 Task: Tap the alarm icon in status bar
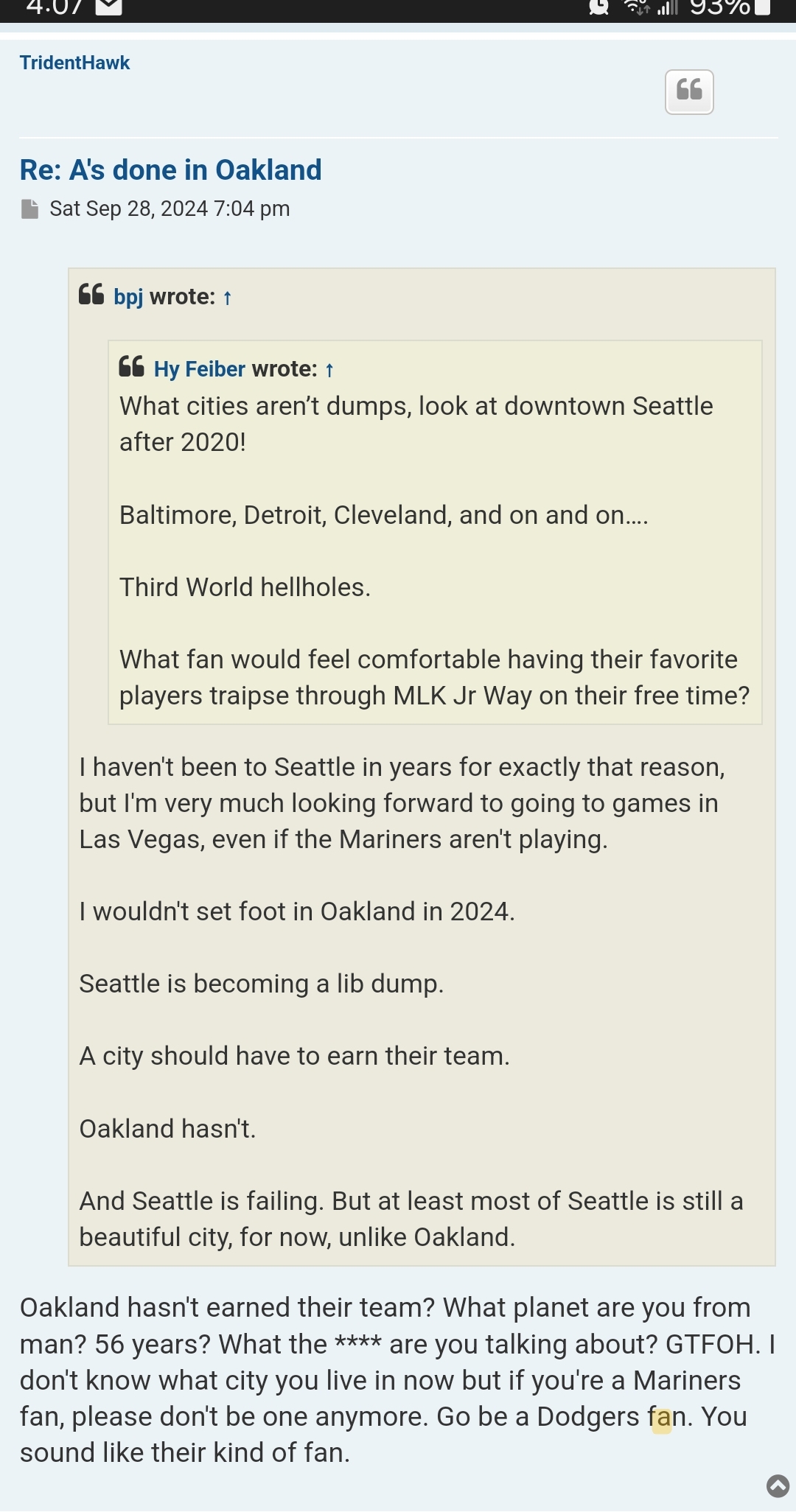pos(598,7)
